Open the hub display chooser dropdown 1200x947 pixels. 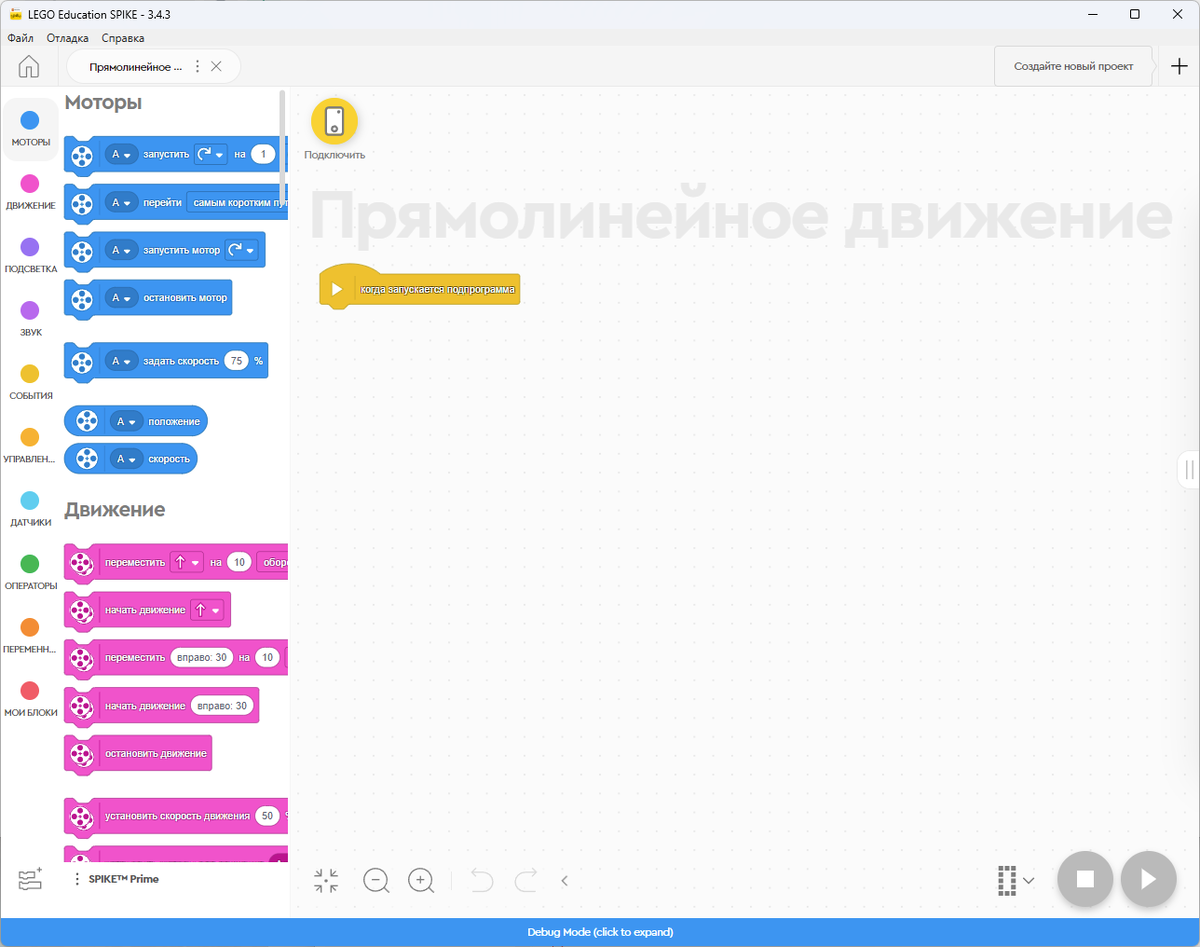[1015, 880]
